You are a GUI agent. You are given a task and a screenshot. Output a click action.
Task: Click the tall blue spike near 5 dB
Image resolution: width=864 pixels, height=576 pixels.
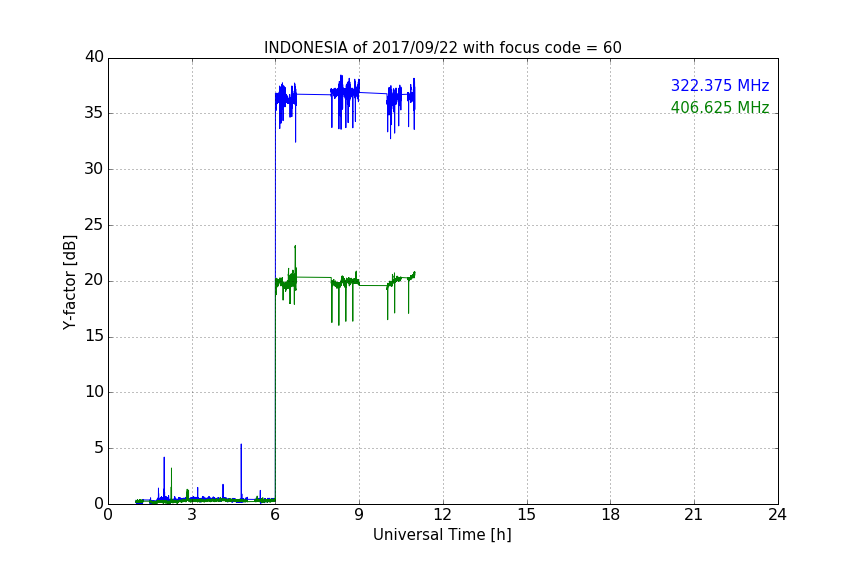[x=241, y=471]
